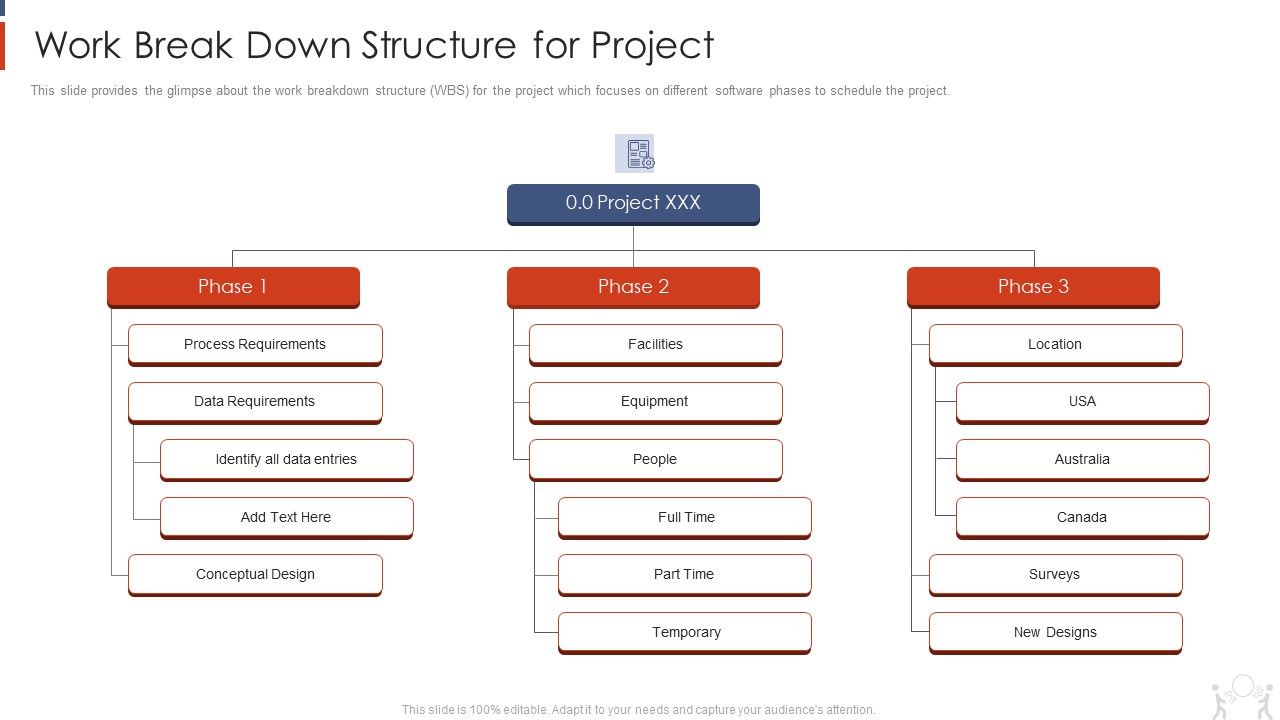The image size is (1280, 720).
Task: Select the Conceptual Design box
Action: click(255, 575)
